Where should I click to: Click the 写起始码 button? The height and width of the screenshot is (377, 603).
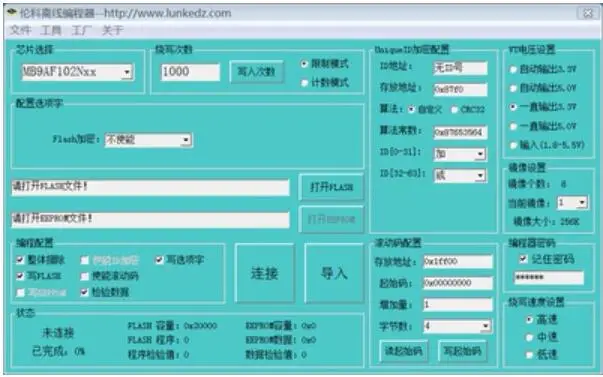click(x=462, y=351)
